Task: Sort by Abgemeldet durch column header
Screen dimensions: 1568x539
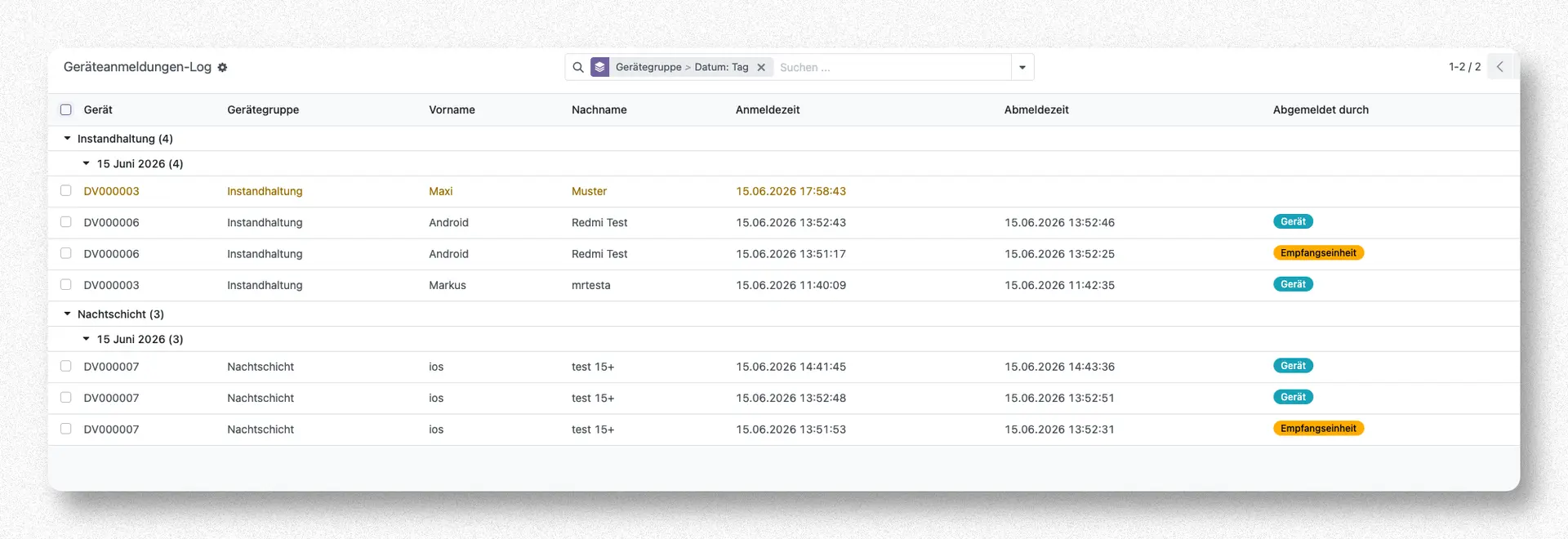Action: (x=1321, y=109)
